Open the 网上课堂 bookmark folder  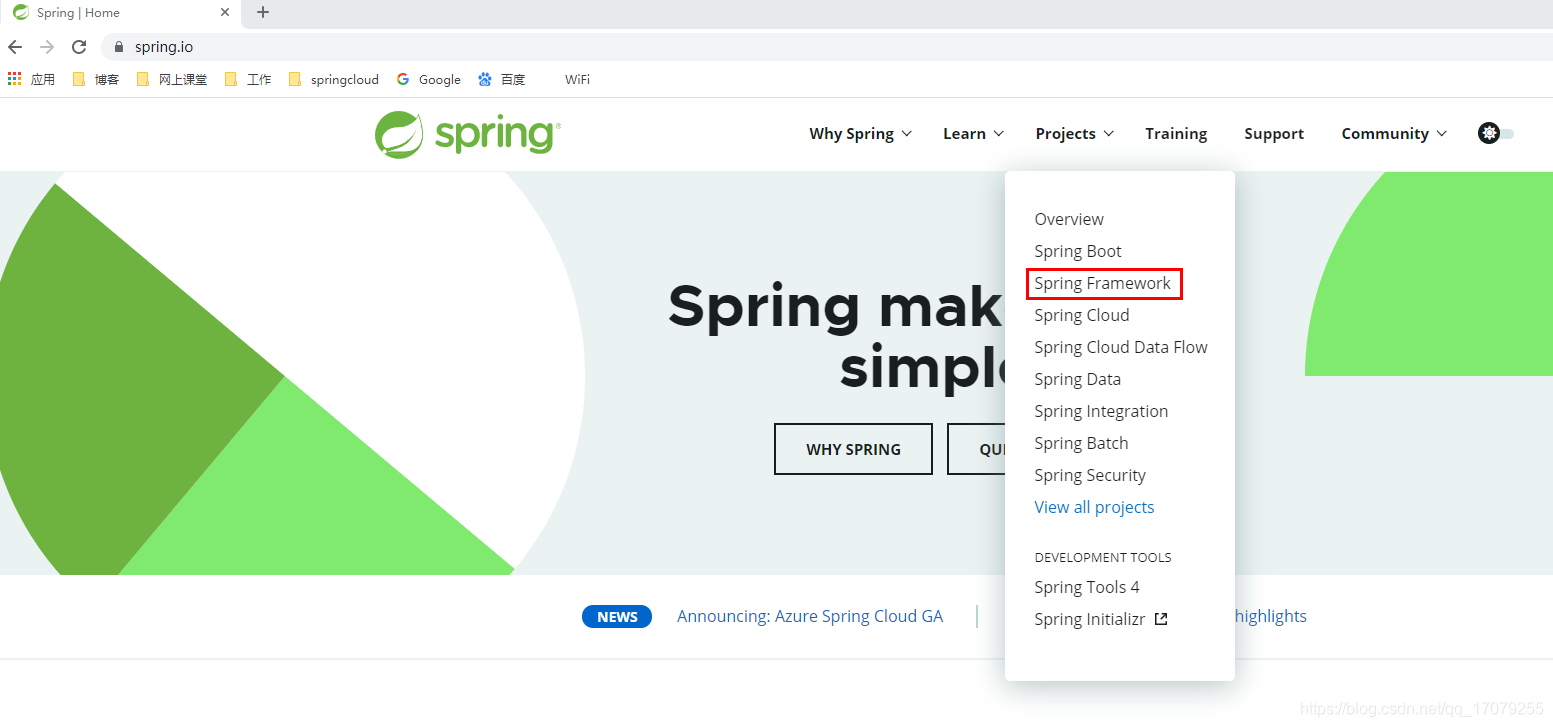coord(172,79)
